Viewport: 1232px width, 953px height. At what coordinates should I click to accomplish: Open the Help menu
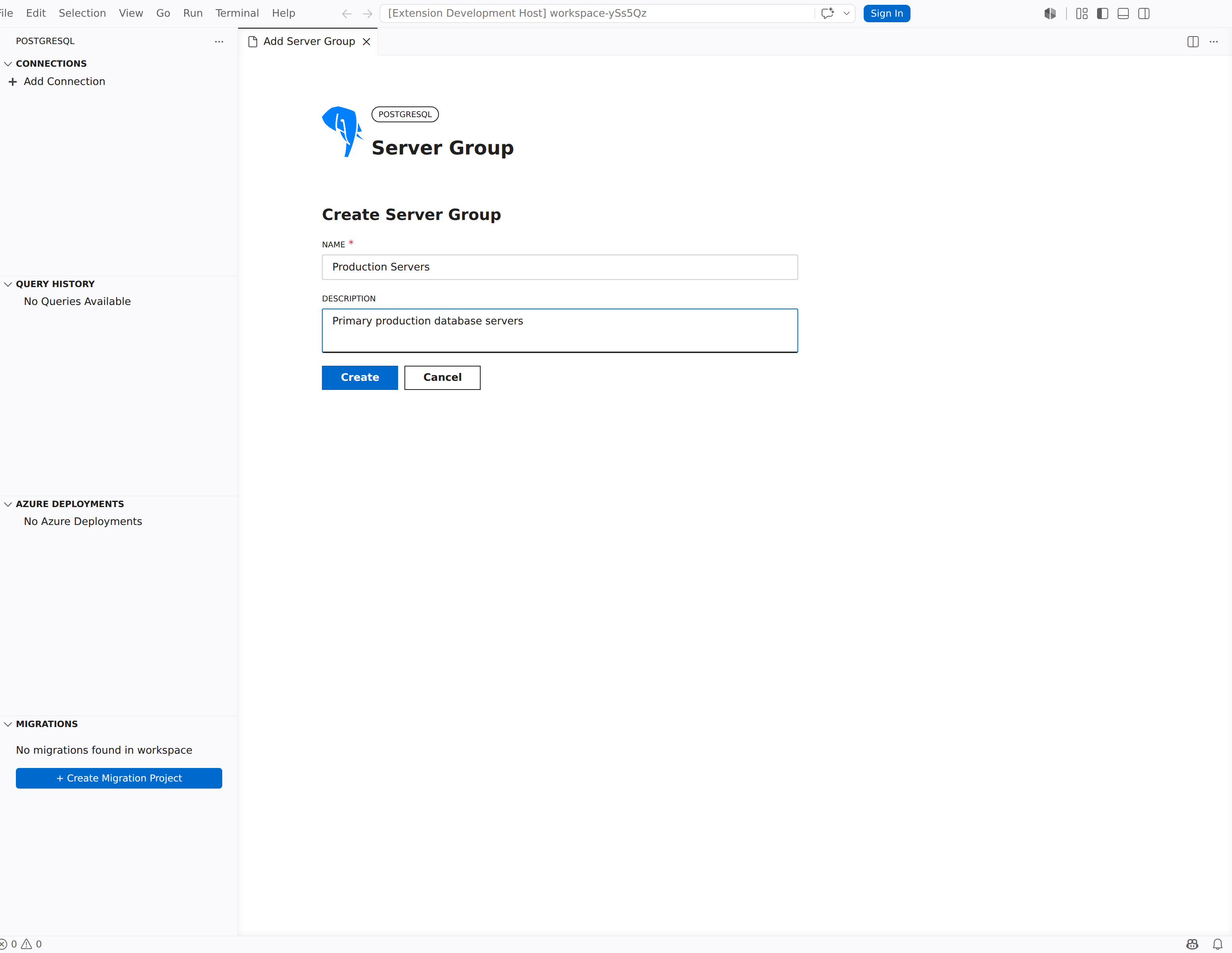[283, 13]
